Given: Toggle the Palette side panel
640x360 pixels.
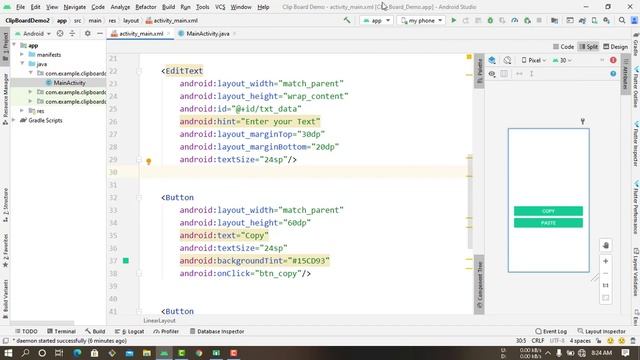Looking at the screenshot, I should pos(480,71).
